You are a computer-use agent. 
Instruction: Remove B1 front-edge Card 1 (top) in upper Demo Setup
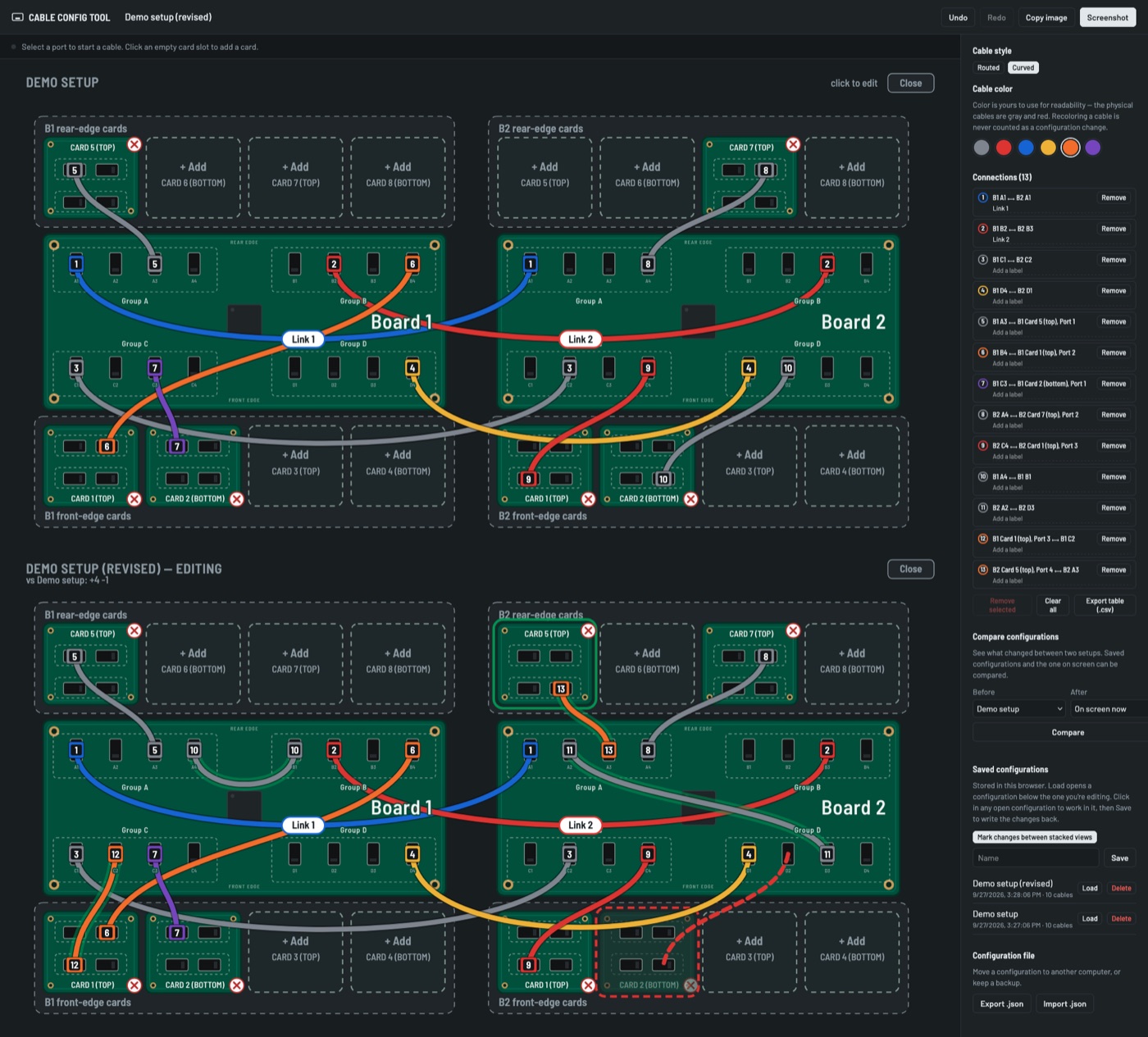click(x=134, y=499)
